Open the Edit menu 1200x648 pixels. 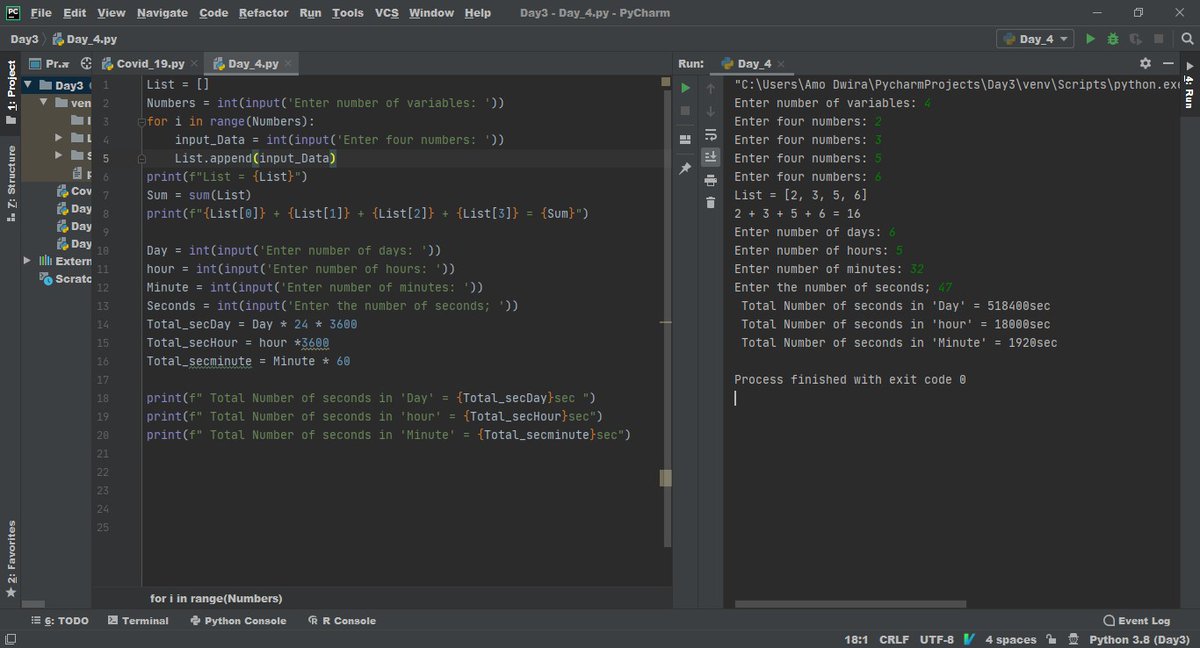[74, 13]
